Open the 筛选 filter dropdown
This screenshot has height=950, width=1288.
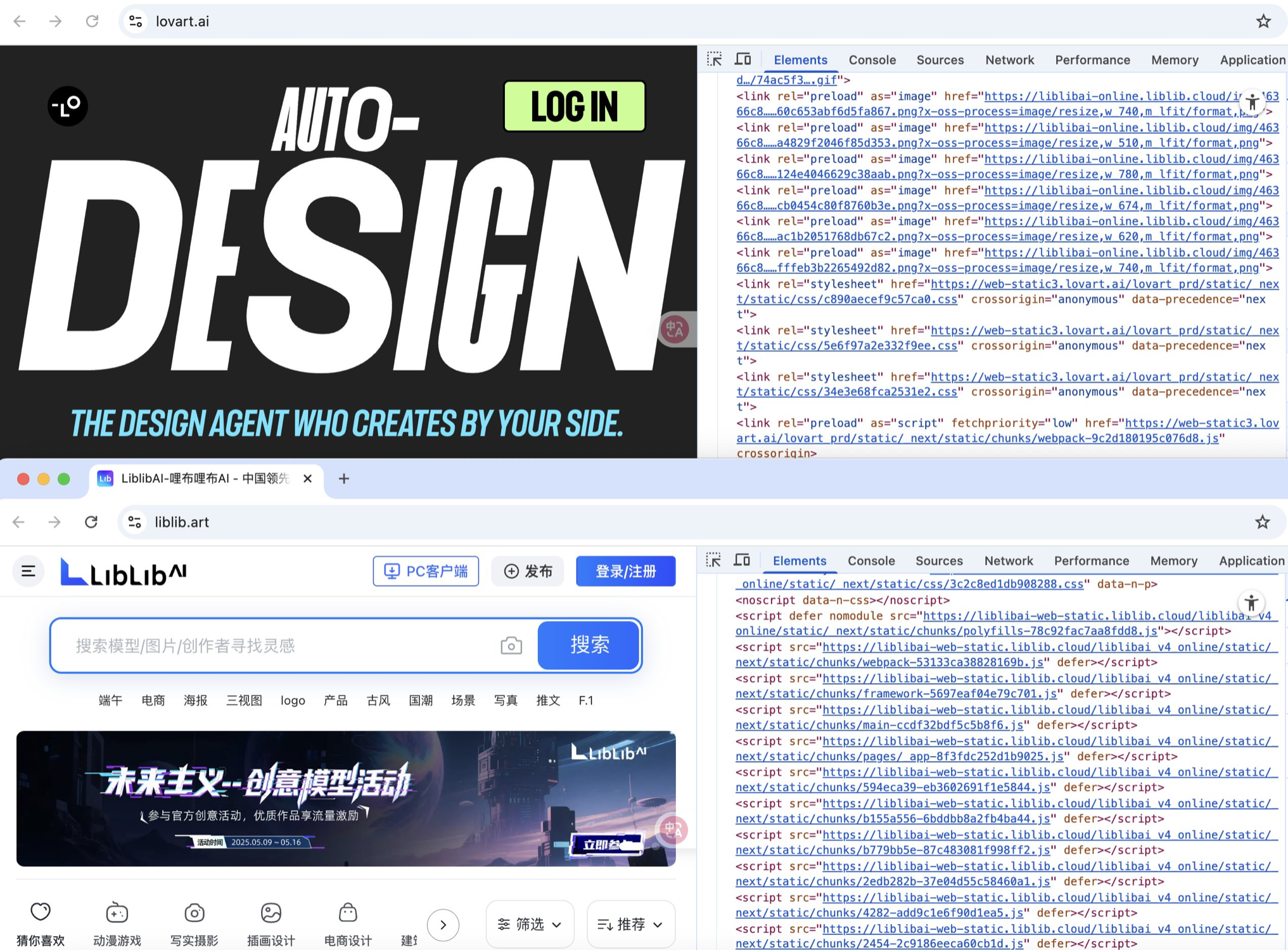click(x=530, y=925)
